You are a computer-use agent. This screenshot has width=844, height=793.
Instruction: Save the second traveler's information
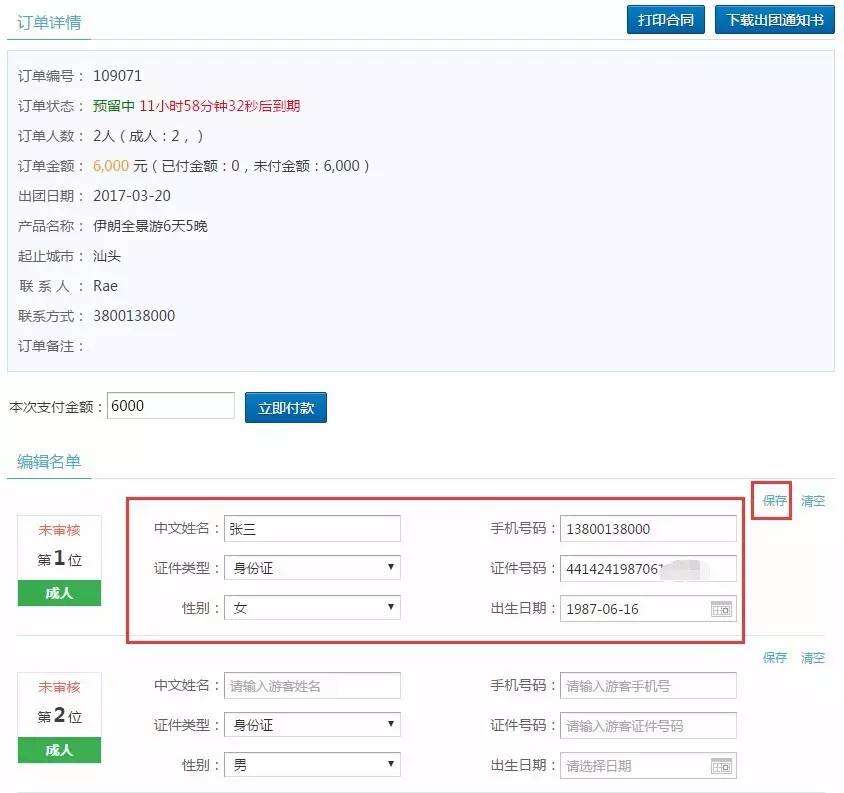point(774,658)
